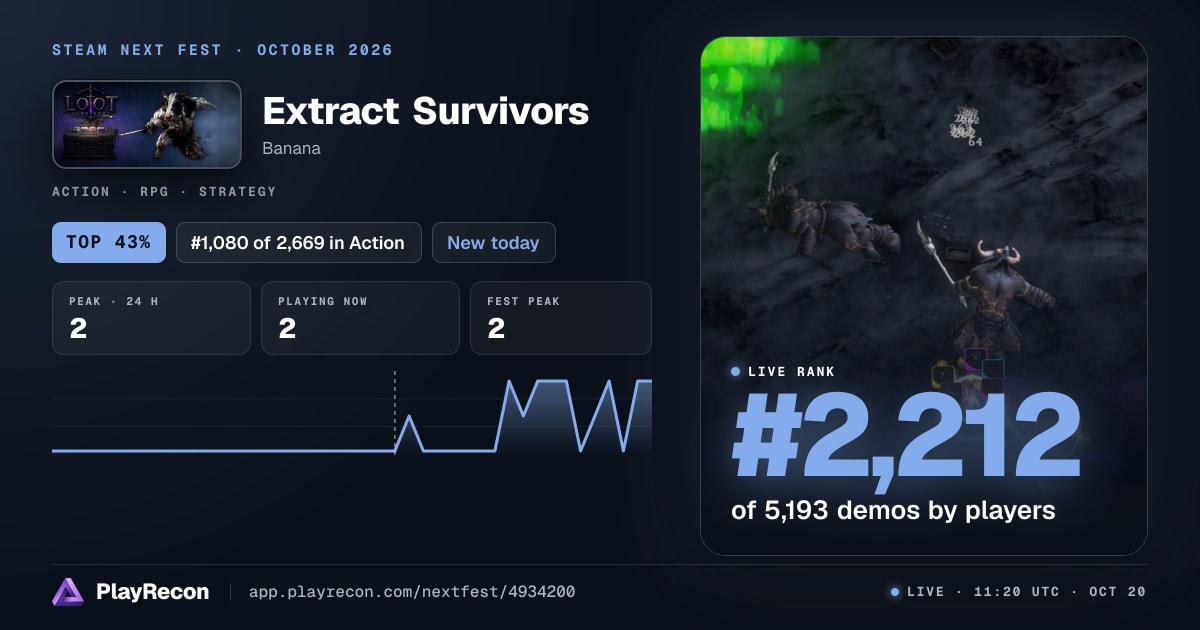Select the Fest Peak stat card
Screen dimensions: 1200x630
561,318
